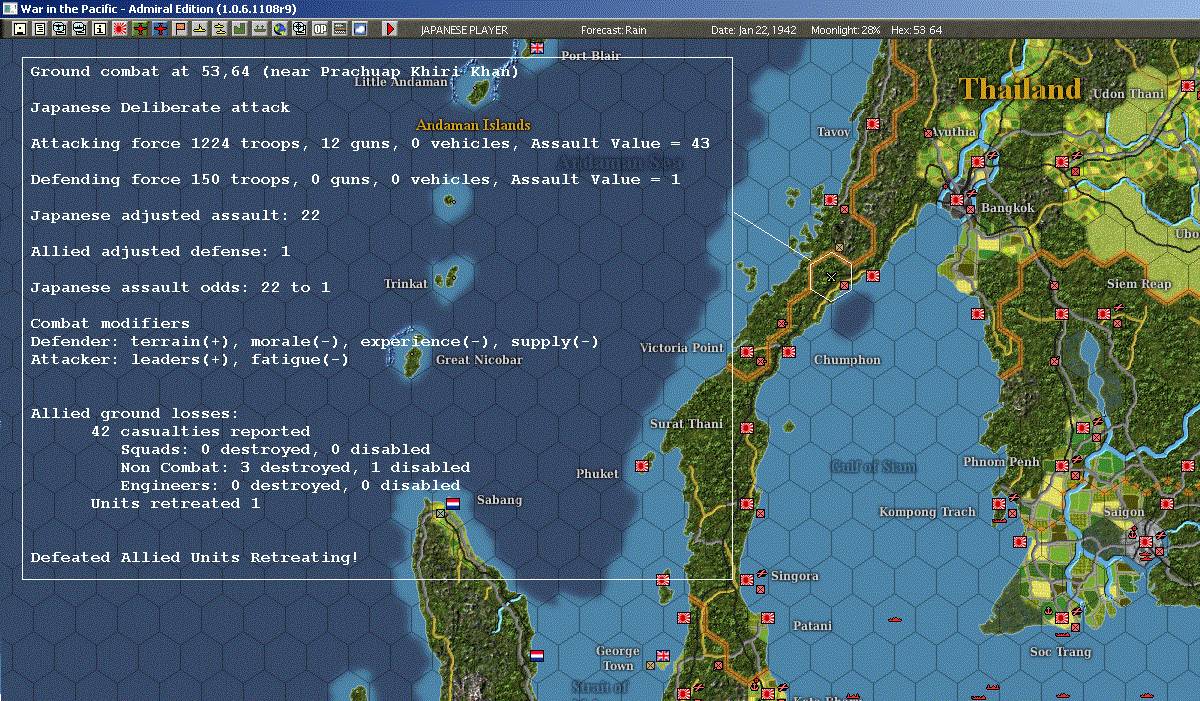Click the red triangle end turn button
Screen dimensions: 1200x701
tap(390, 29)
